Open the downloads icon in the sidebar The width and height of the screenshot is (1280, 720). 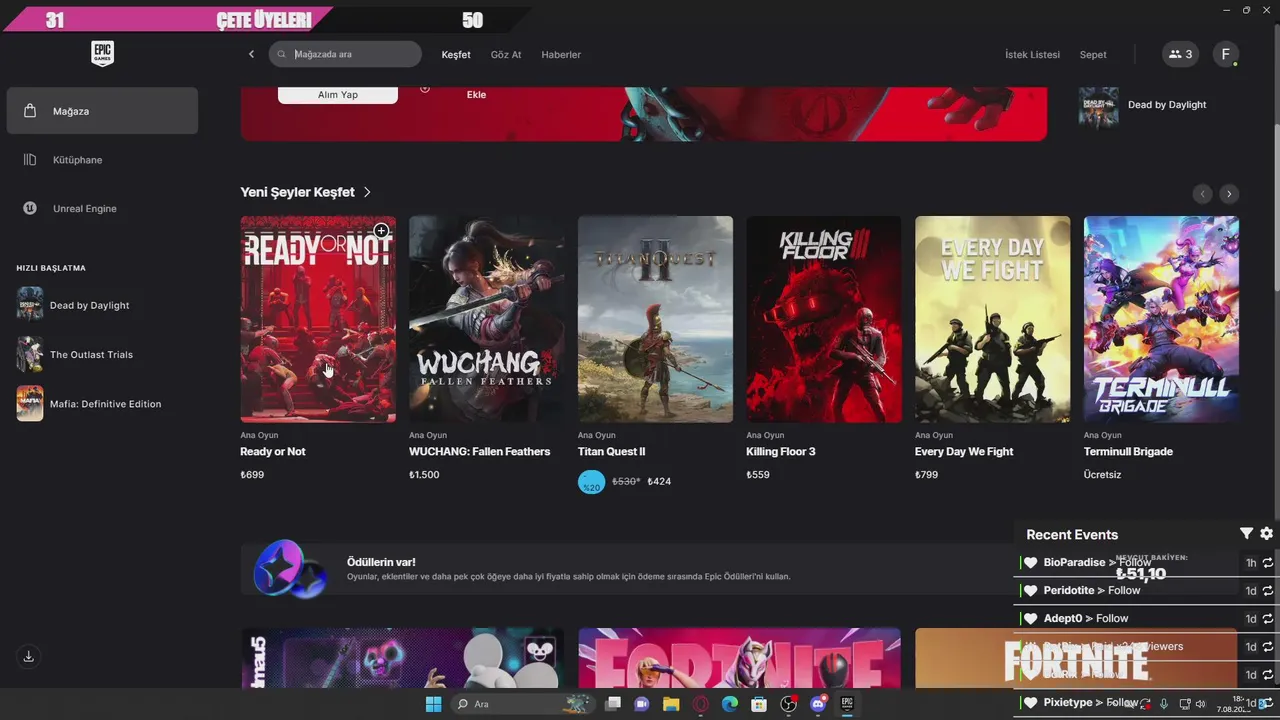(29, 656)
